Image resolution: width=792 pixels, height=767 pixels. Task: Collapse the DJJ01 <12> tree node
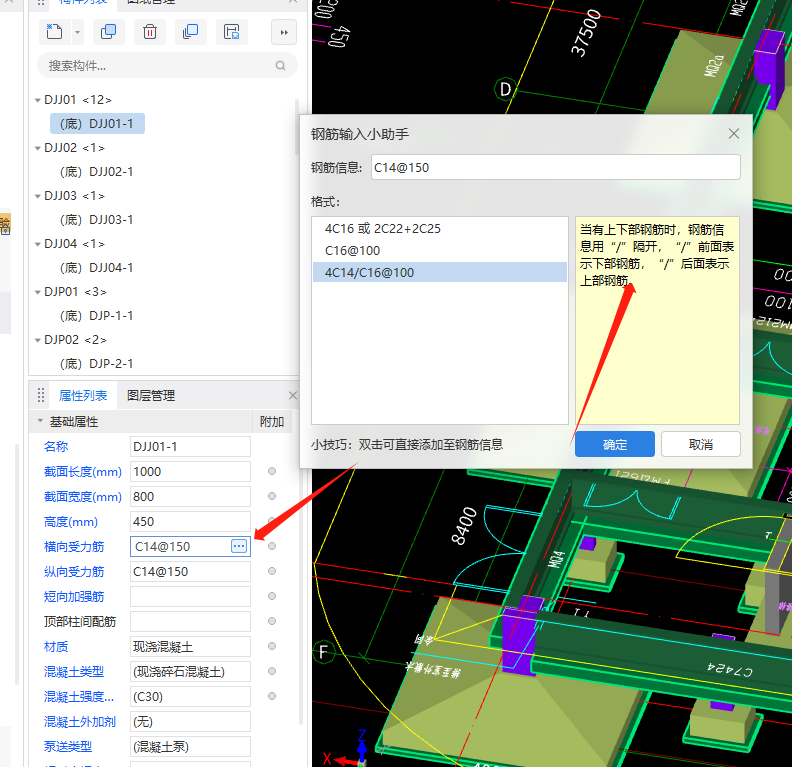click(x=37, y=100)
